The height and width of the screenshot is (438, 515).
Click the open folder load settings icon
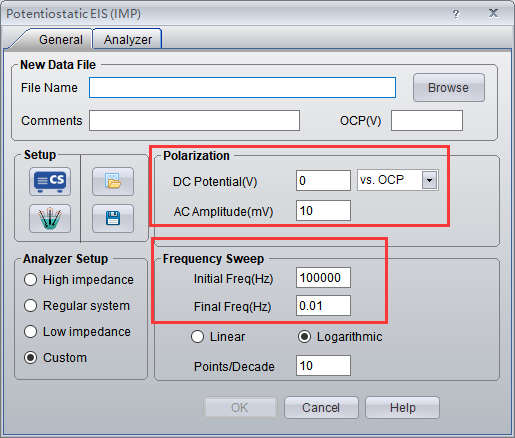[113, 181]
